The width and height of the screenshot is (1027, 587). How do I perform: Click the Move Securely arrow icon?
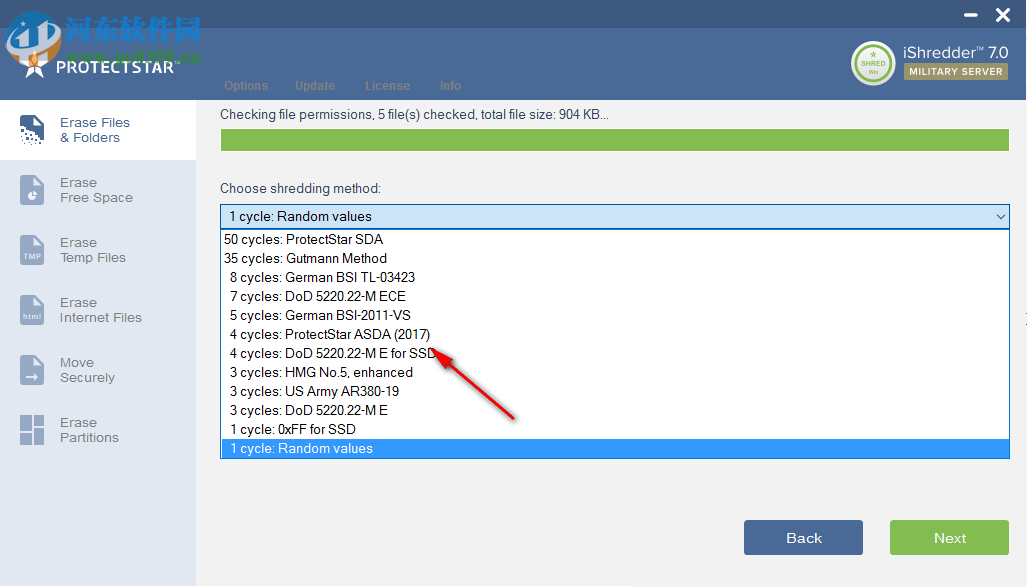(31, 370)
